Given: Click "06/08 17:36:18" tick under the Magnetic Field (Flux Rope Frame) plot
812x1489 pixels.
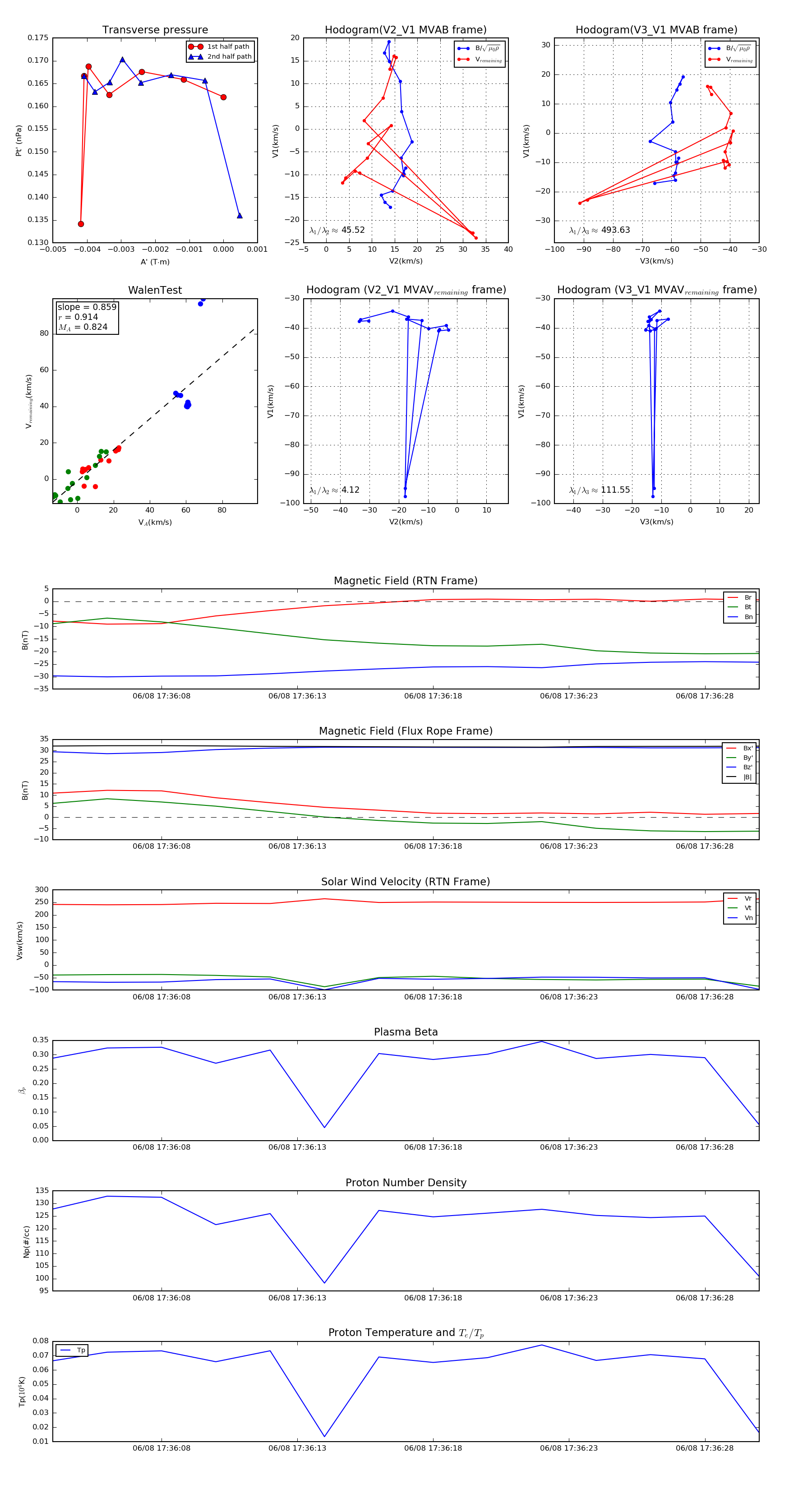Looking at the screenshot, I should (433, 846).
